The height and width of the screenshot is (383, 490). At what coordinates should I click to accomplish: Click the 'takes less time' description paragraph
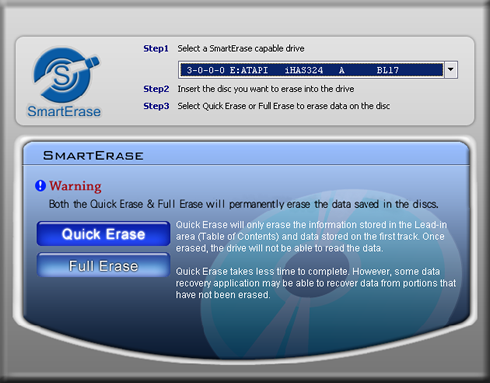click(x=315, y=283)
